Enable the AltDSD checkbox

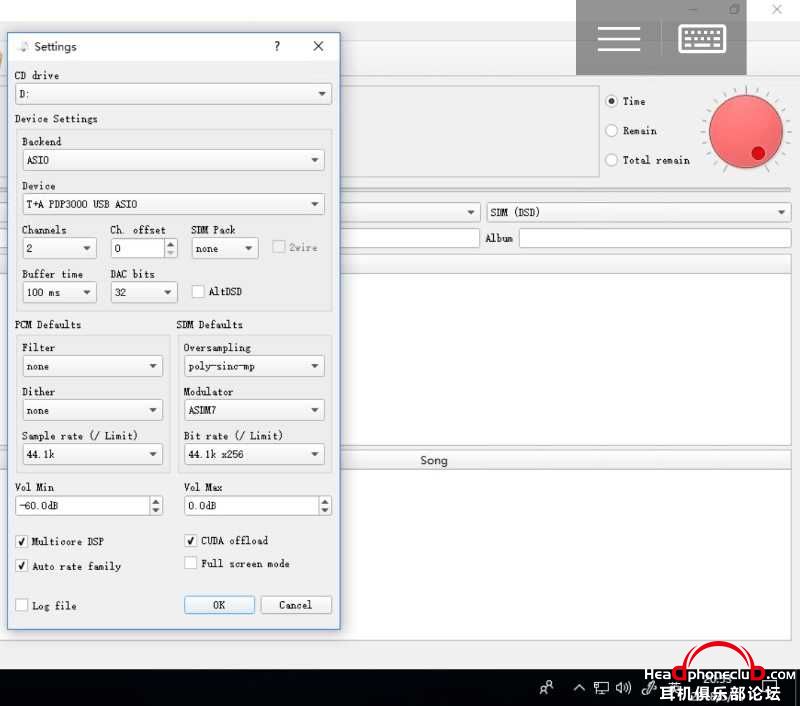(x=197, y=292)
